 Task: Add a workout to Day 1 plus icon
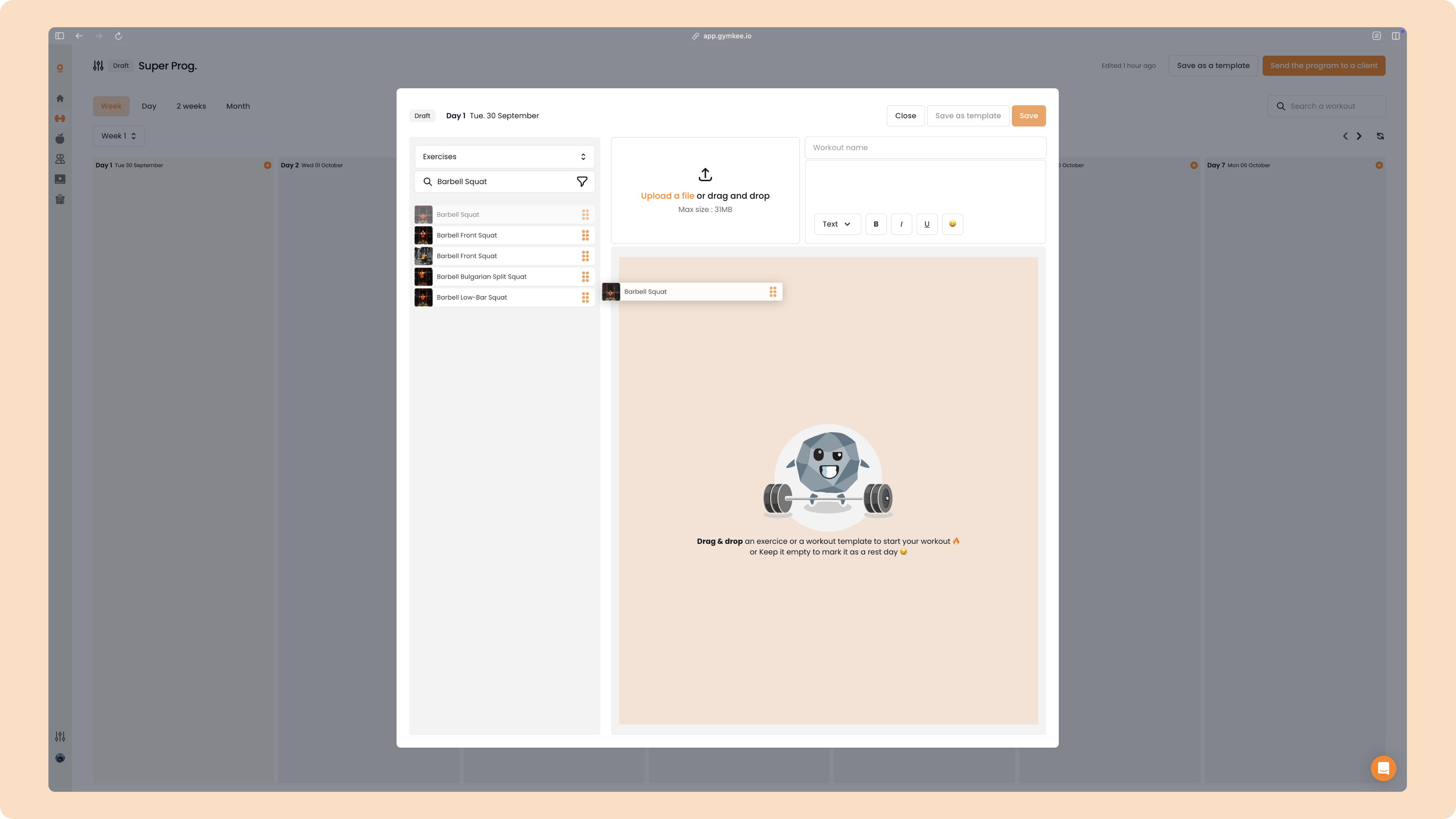pyautogui.click(x=267, y=165)
